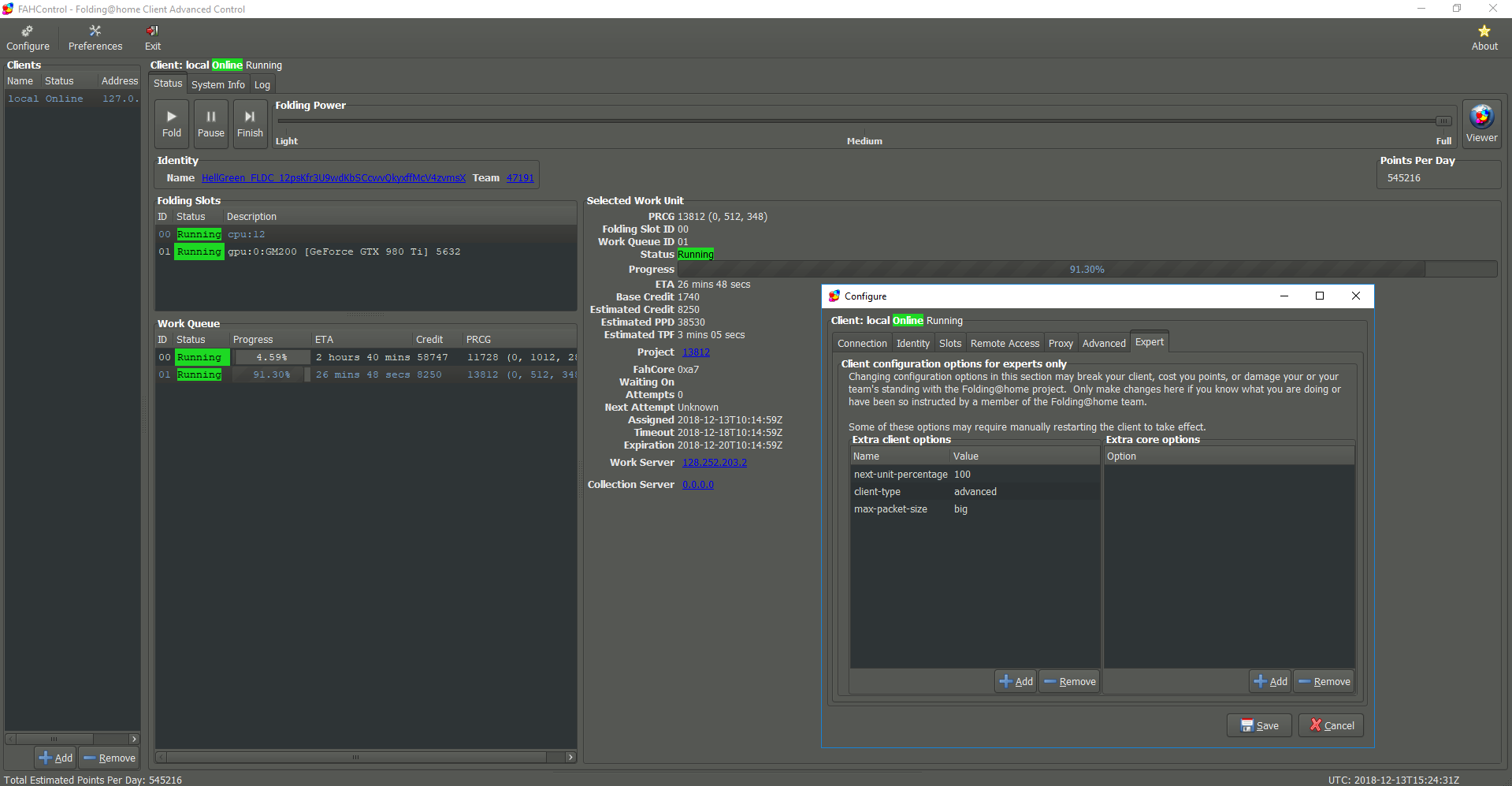Image resolution: width=1512 pixels, height=786 pixels.
Task: Switch to the System Info tab
Action: (218, 84)
